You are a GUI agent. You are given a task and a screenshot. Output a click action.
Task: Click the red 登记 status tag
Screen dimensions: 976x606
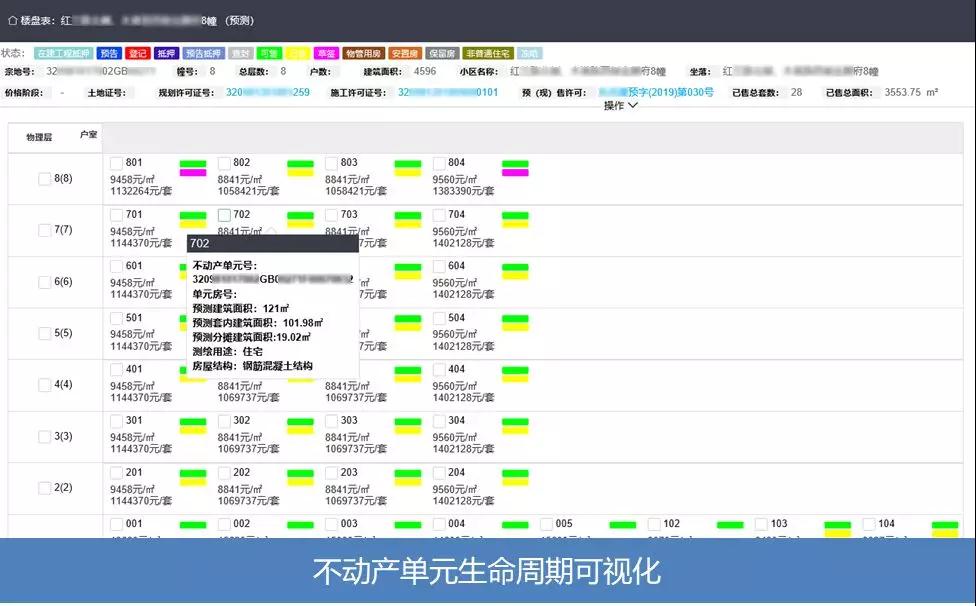click(x=138, y=53)
